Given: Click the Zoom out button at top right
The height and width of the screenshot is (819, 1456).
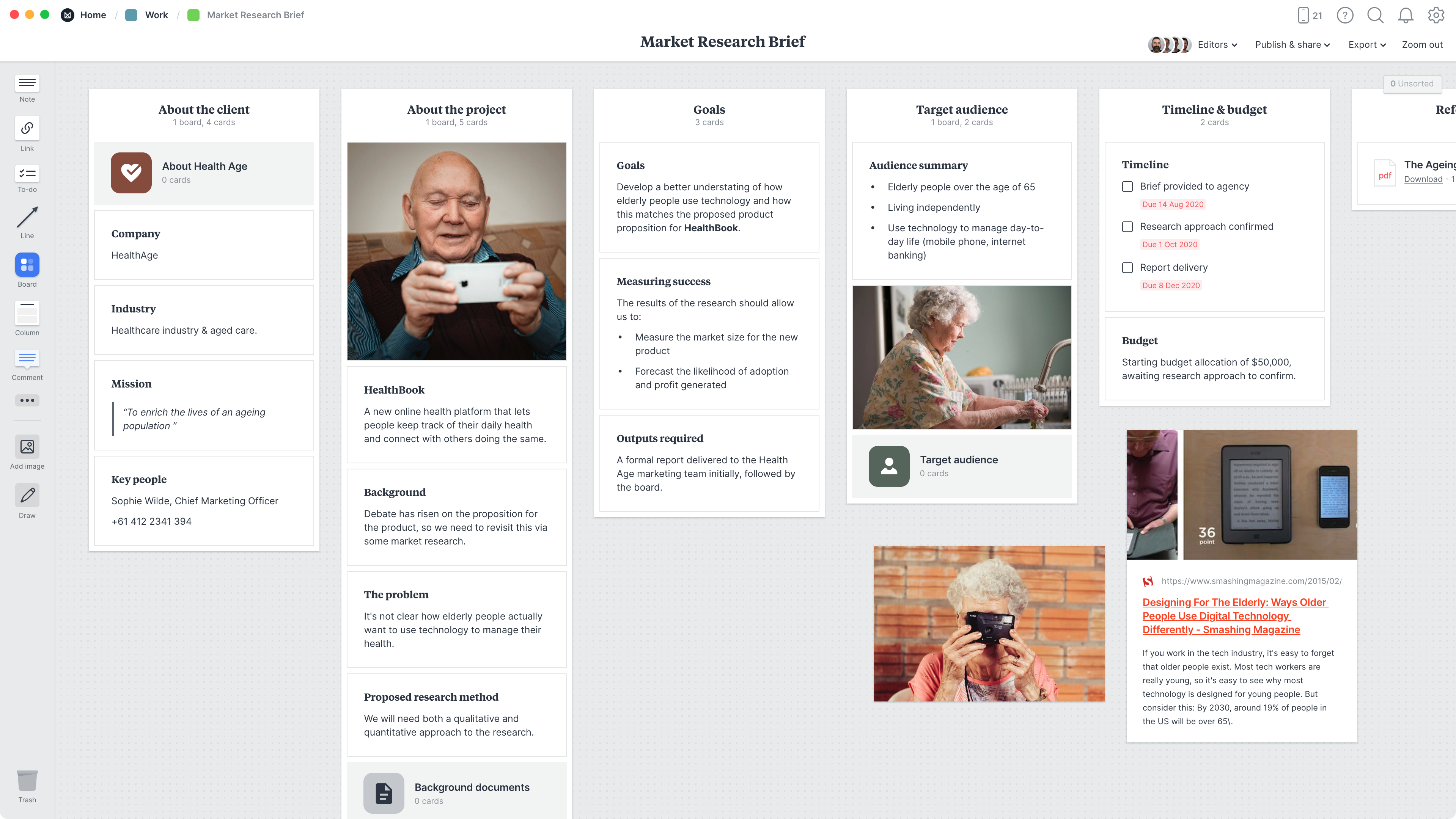Looking at the screenshot, I should (x=1421, y=44).
